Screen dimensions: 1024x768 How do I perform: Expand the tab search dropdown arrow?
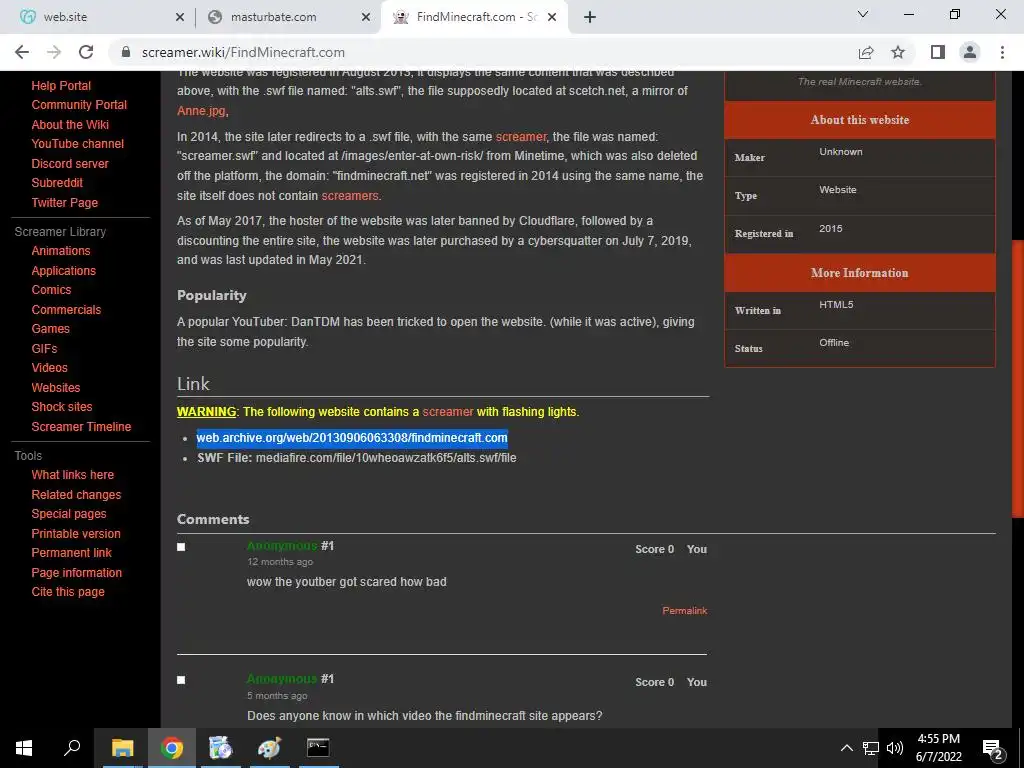click(x=863, y=14)
